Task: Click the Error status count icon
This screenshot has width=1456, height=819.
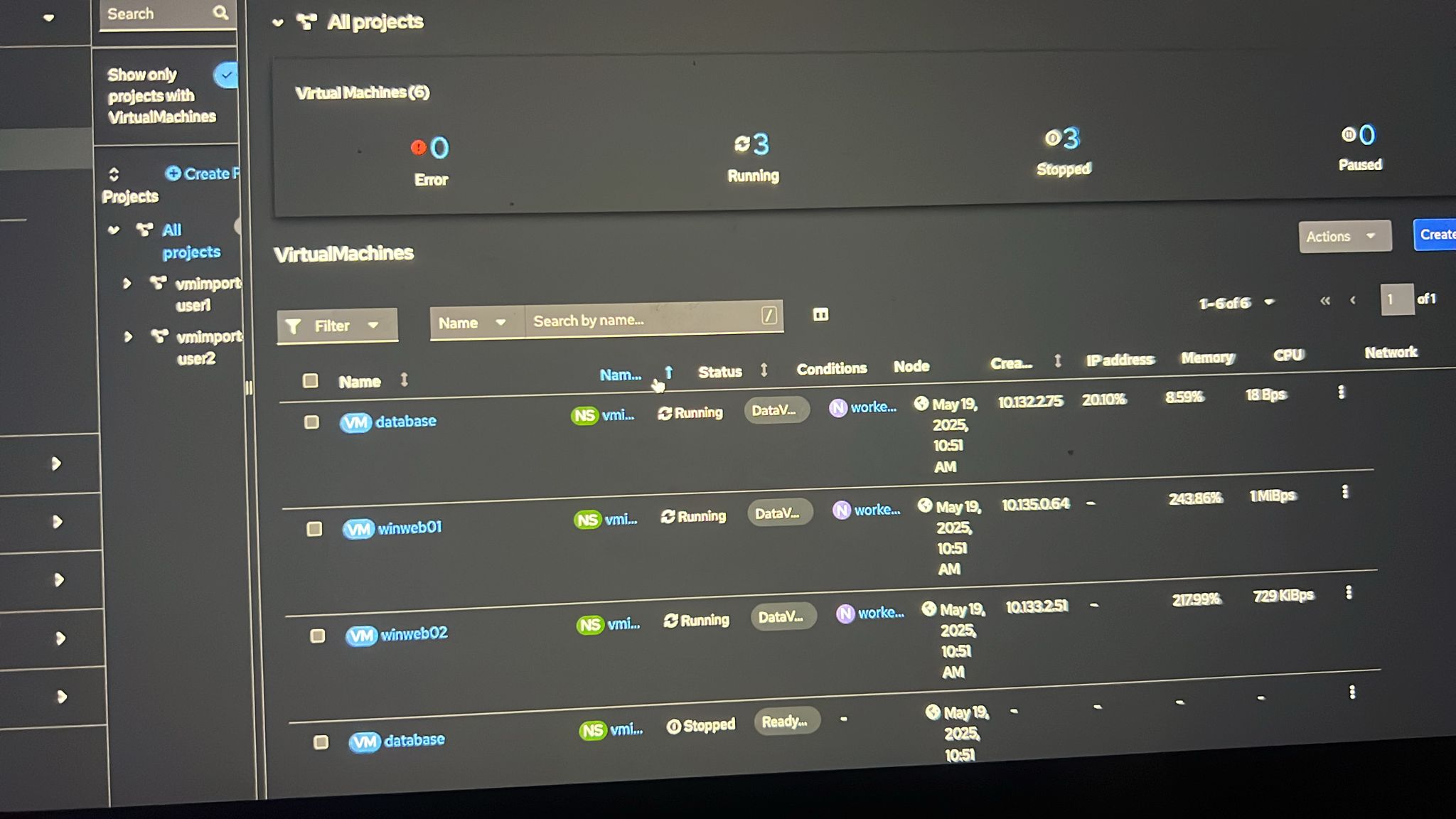Action: [419, 148]
